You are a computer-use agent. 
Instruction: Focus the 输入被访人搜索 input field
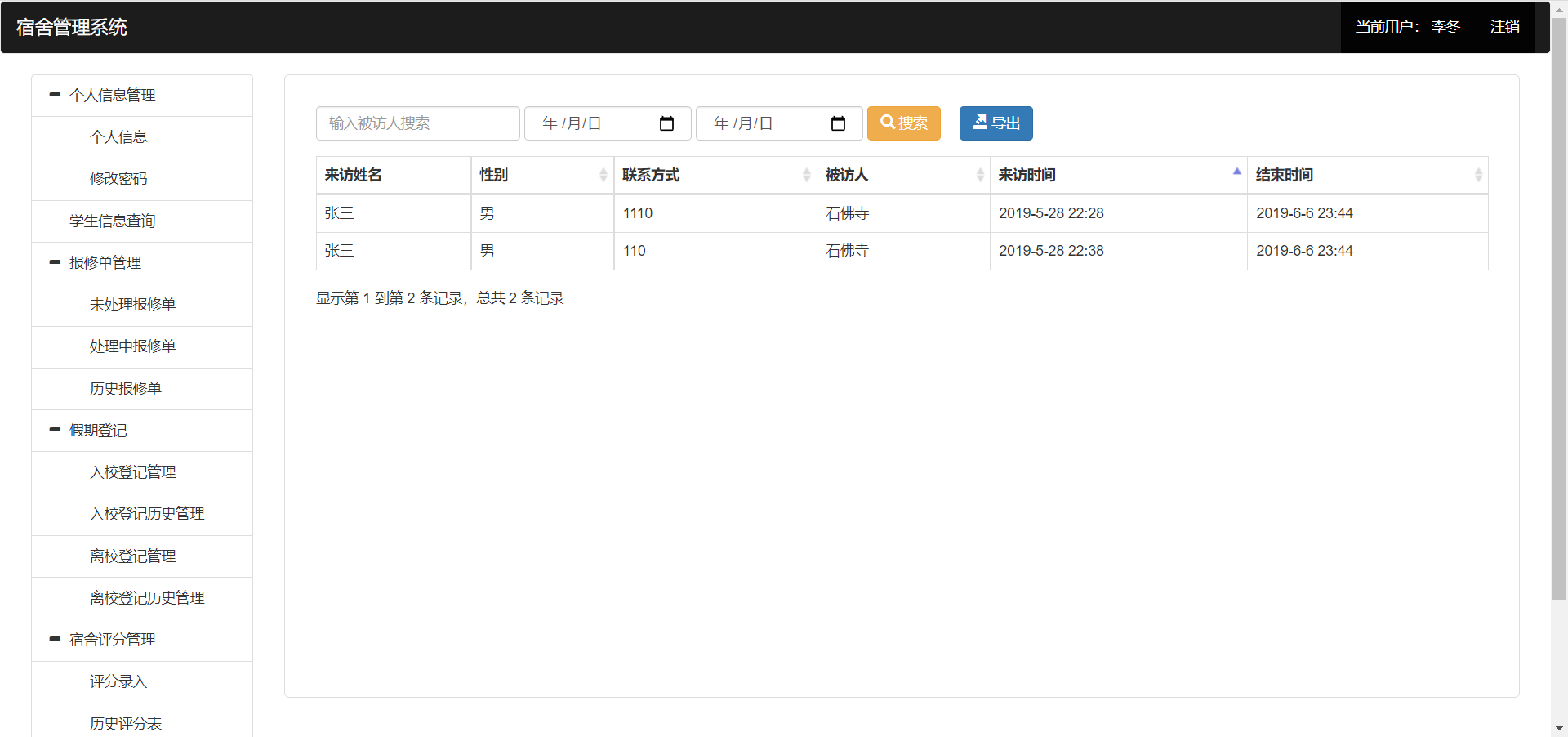click(418, 123)
